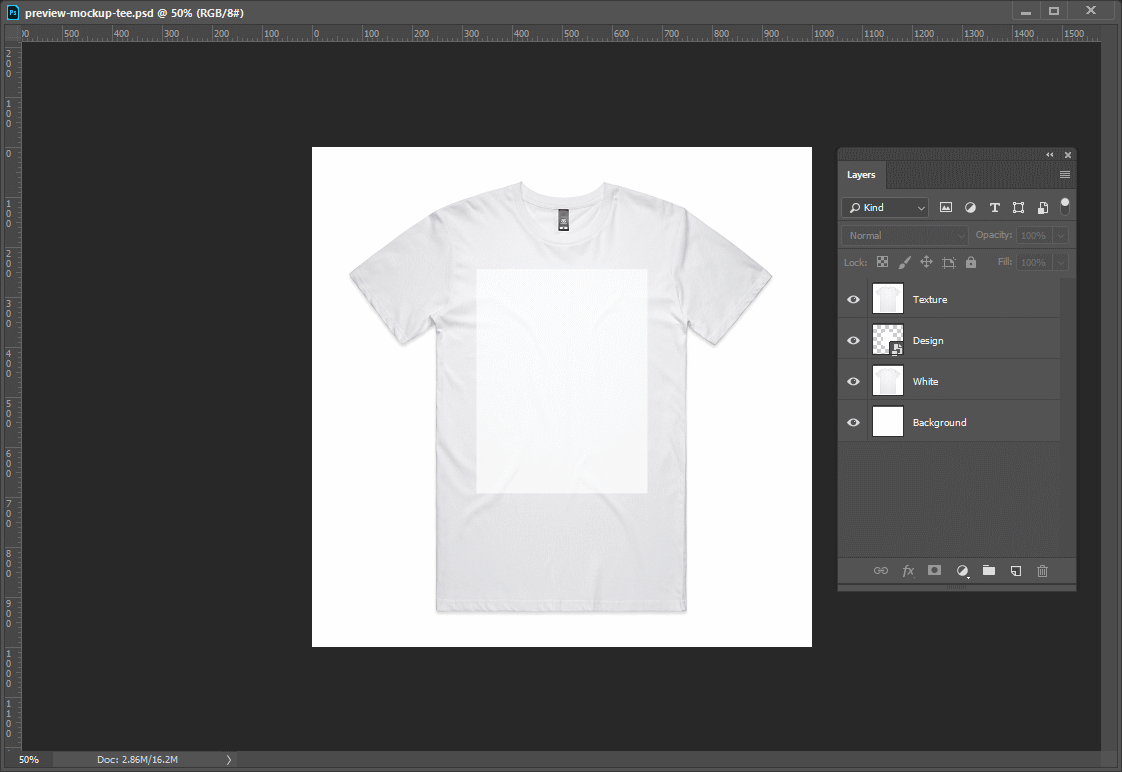This screenshot has height=772, width=1122.
Task: Click the filter shape layers icon
Action: pyautogui.click(x=1018, y=207)
